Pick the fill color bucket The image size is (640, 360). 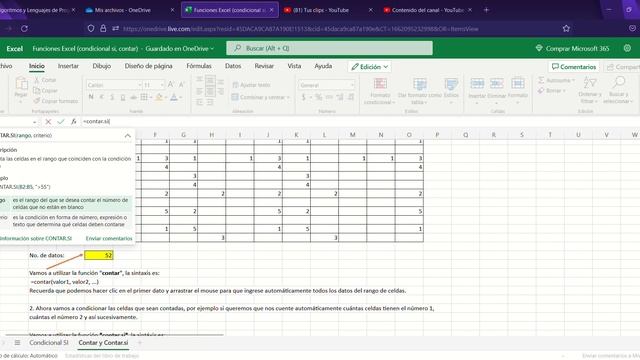click(160, 97)
